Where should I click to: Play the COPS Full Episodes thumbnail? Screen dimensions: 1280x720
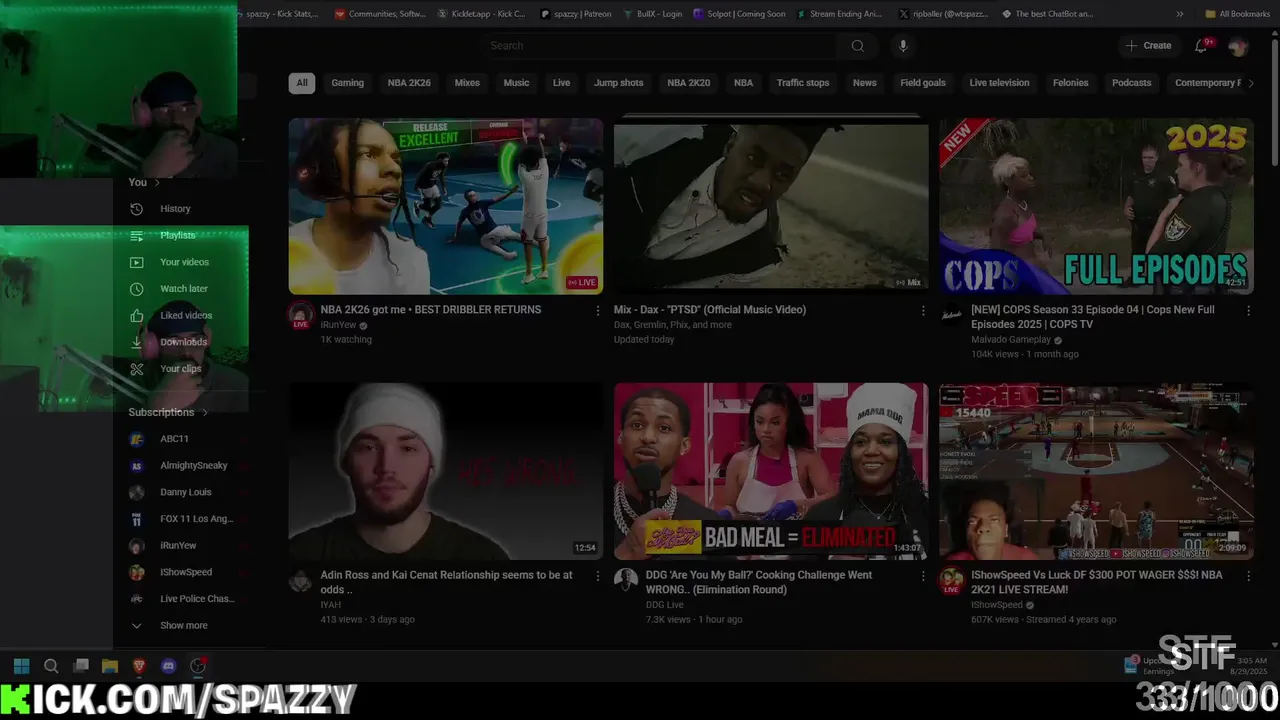point(1096,206)
